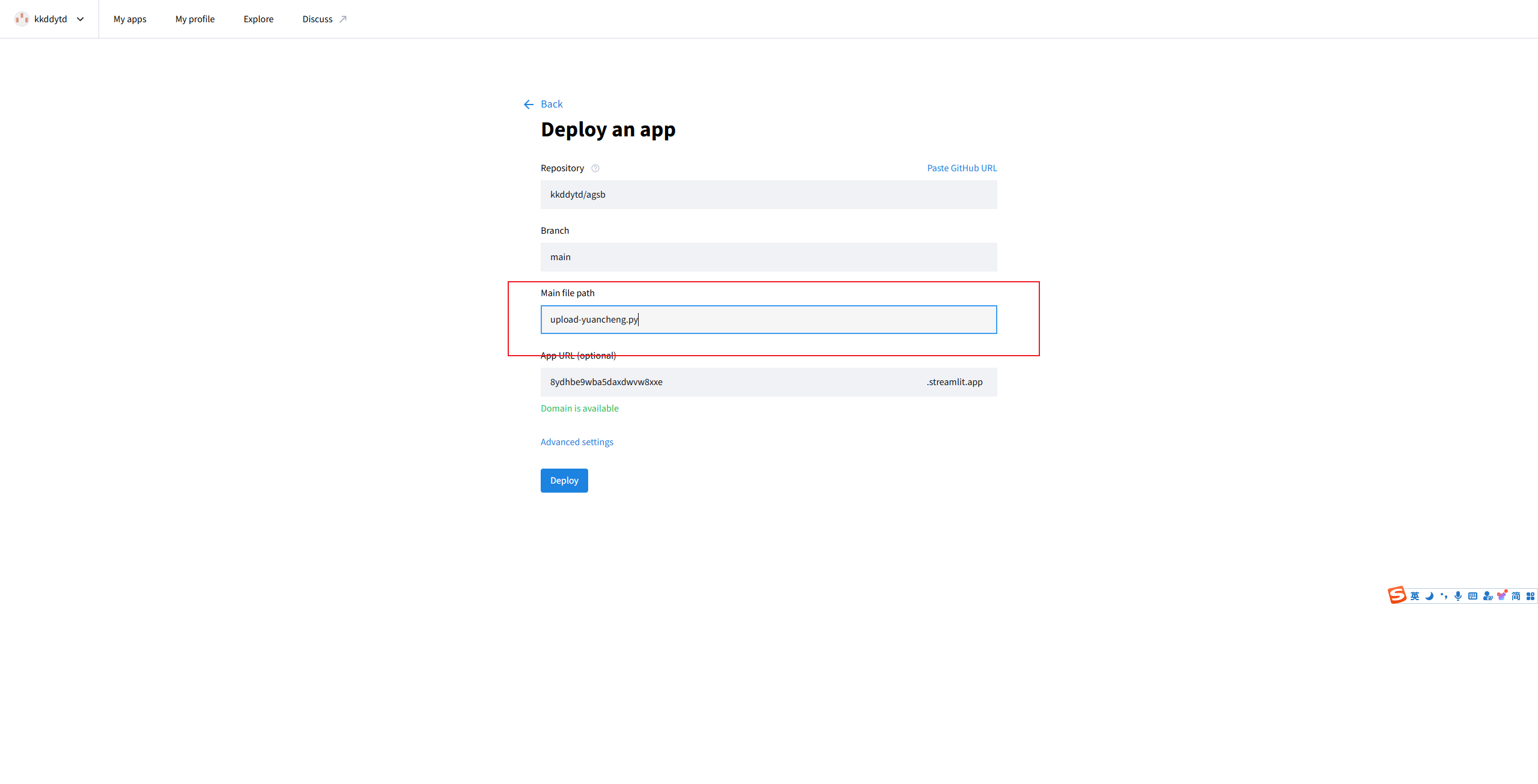Click the external-link arrow beside Discuss

coord(343,19)
